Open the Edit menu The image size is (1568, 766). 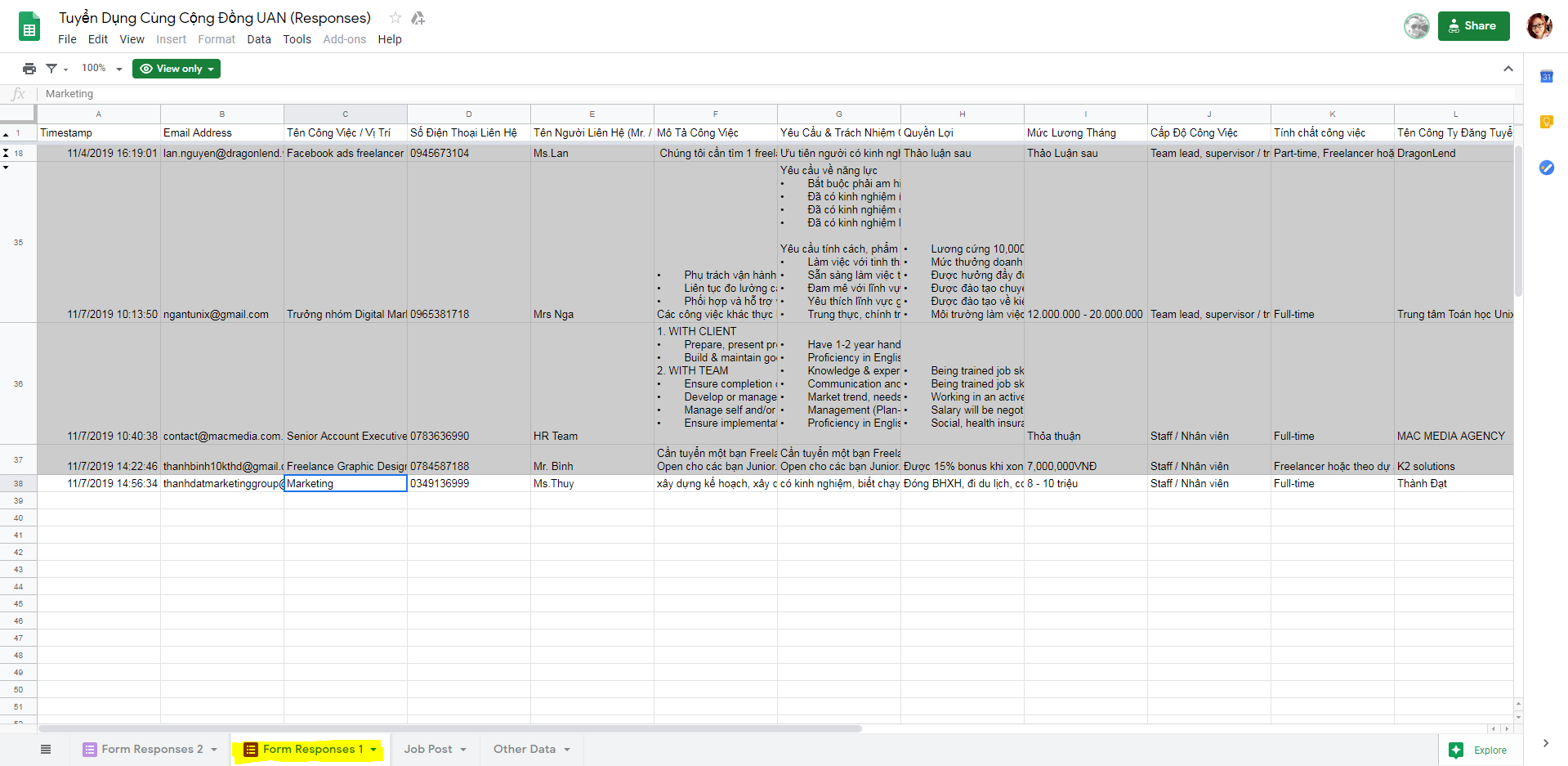[98, 39]
